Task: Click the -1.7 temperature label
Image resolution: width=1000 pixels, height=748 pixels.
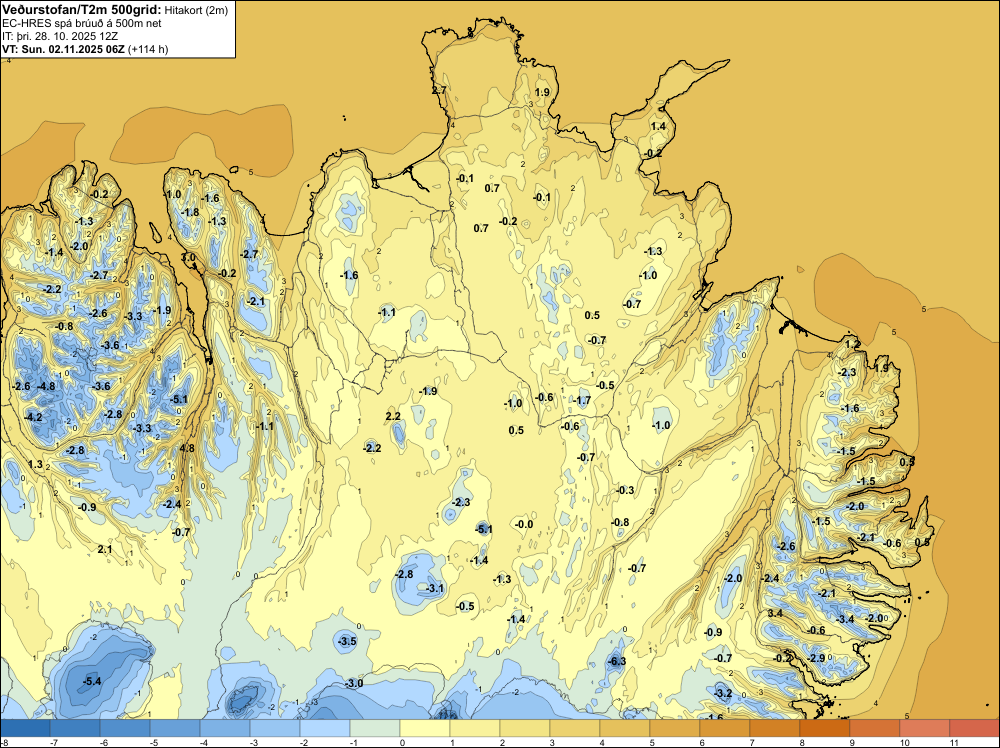Action: [x=582, y=400]
